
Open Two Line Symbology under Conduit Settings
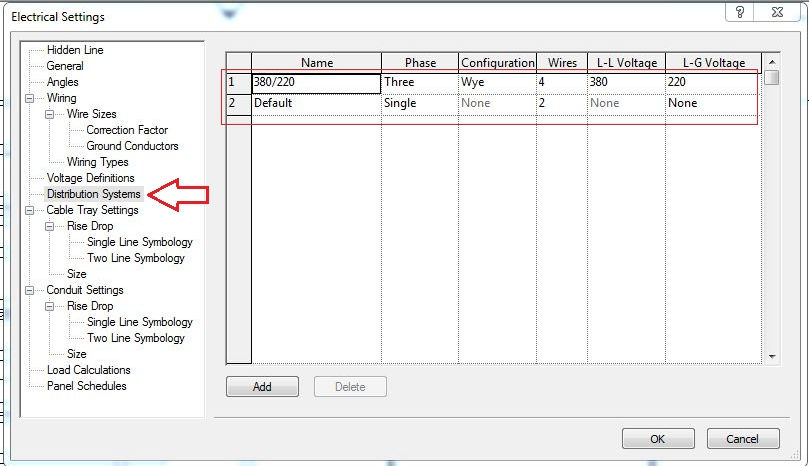pyautogui.click(x=136, y=338)
